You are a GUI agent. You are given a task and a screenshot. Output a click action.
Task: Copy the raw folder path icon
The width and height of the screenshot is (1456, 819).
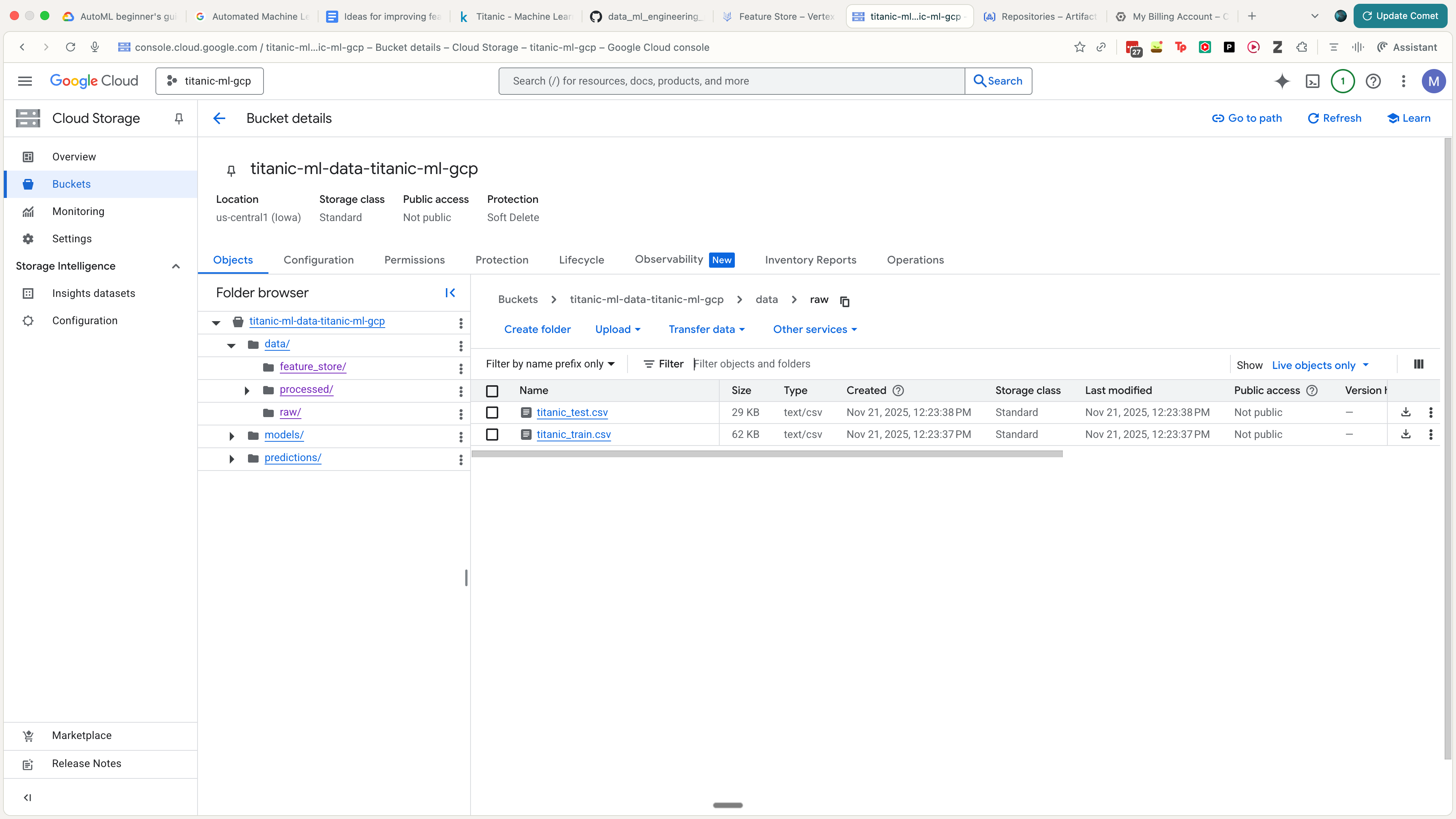[x=844, y=301]
